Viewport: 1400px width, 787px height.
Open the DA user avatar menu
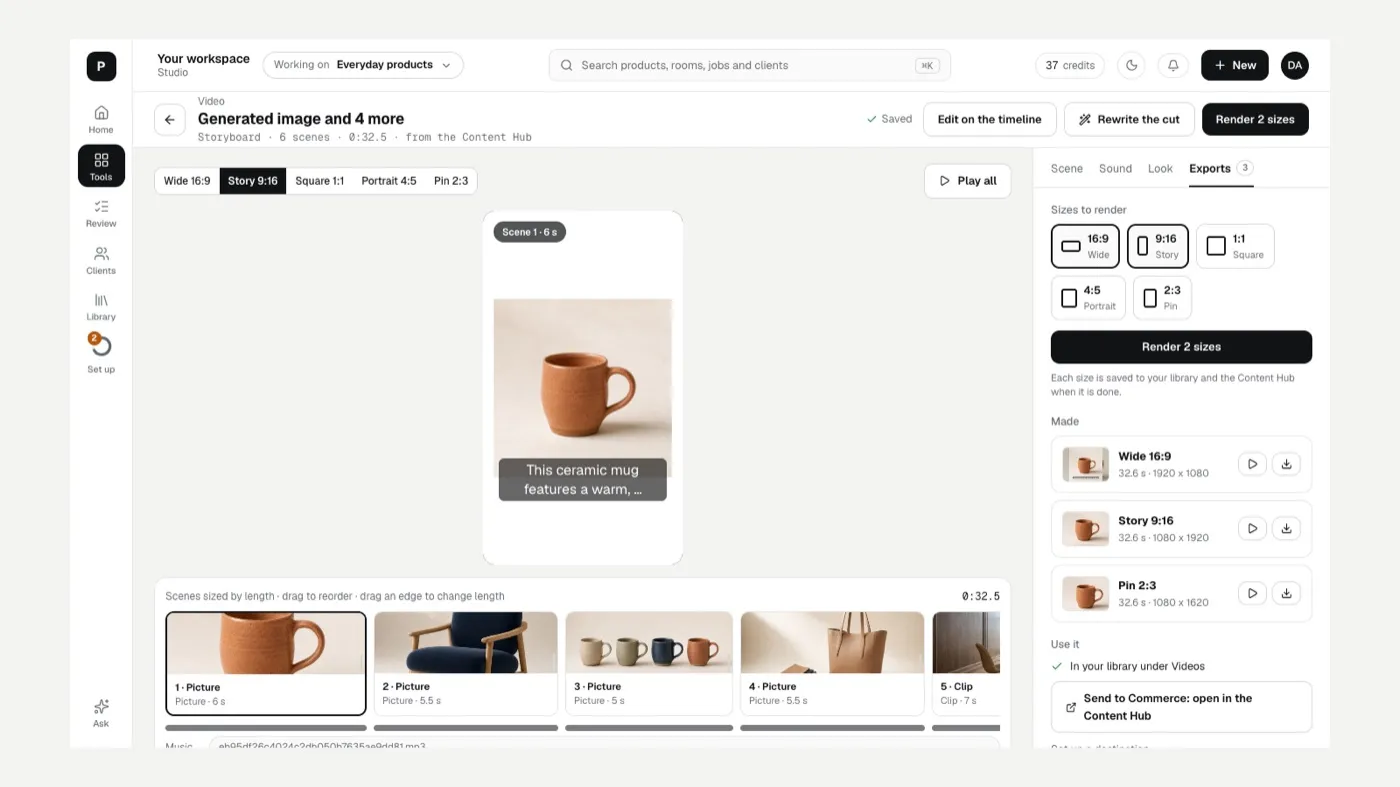tap(1295, 65)
